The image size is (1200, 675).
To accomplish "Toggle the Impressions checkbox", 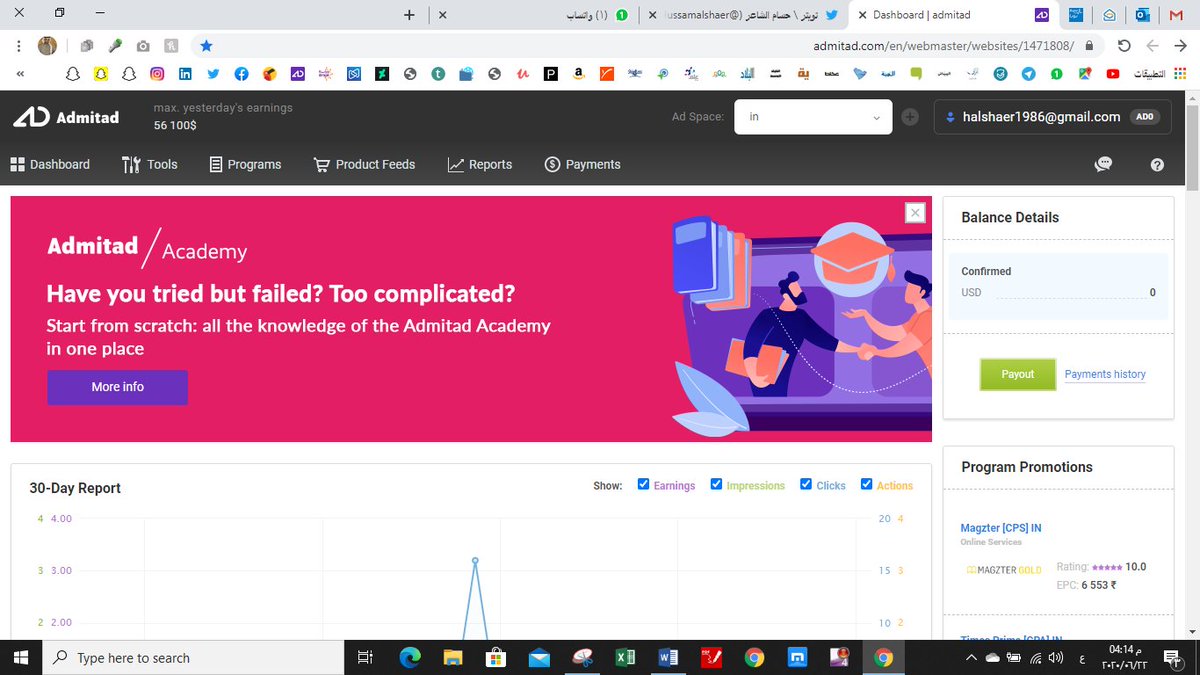I will 716,484.
